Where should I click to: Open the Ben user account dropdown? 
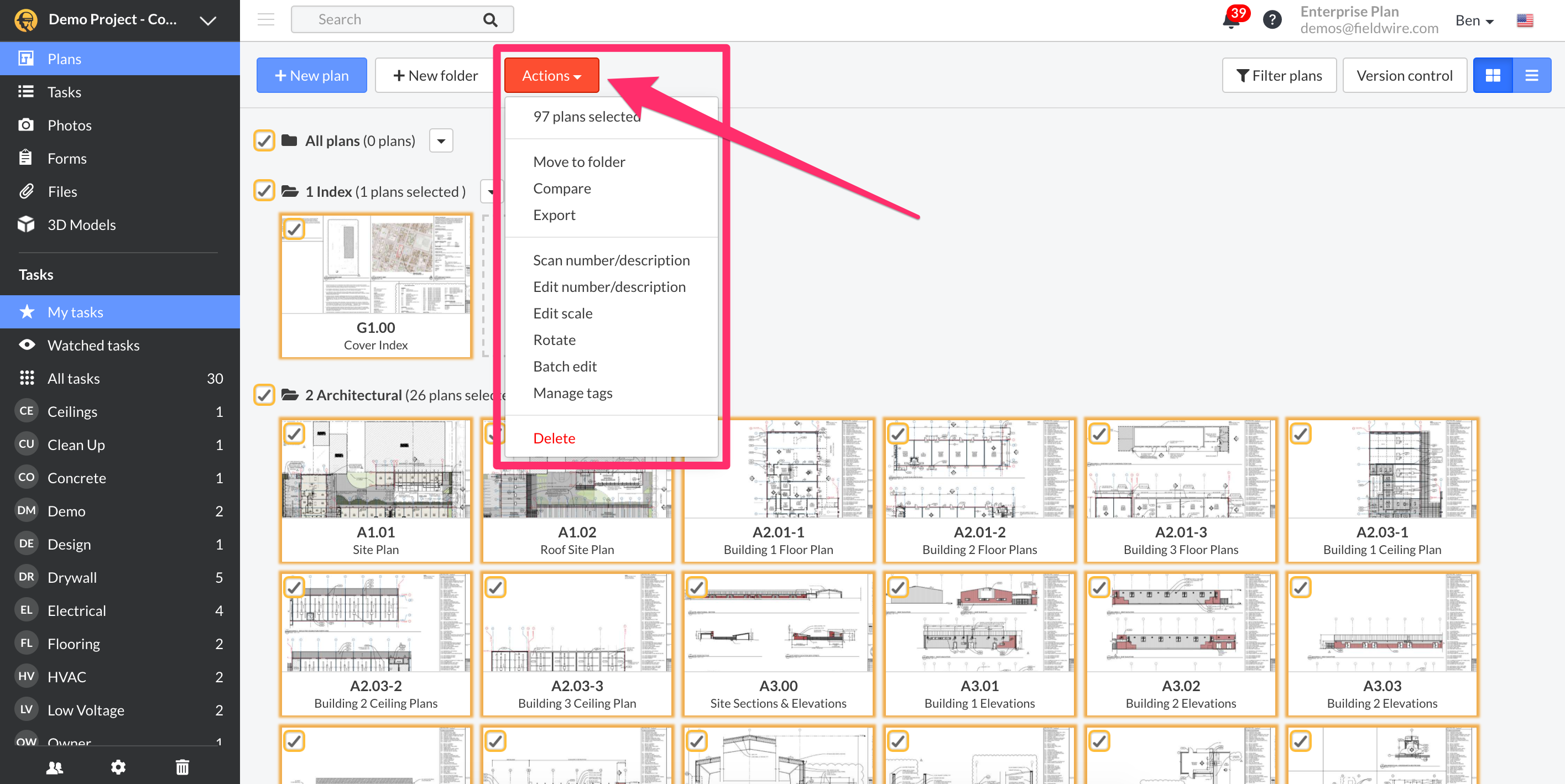click(x=1474, y=20)
